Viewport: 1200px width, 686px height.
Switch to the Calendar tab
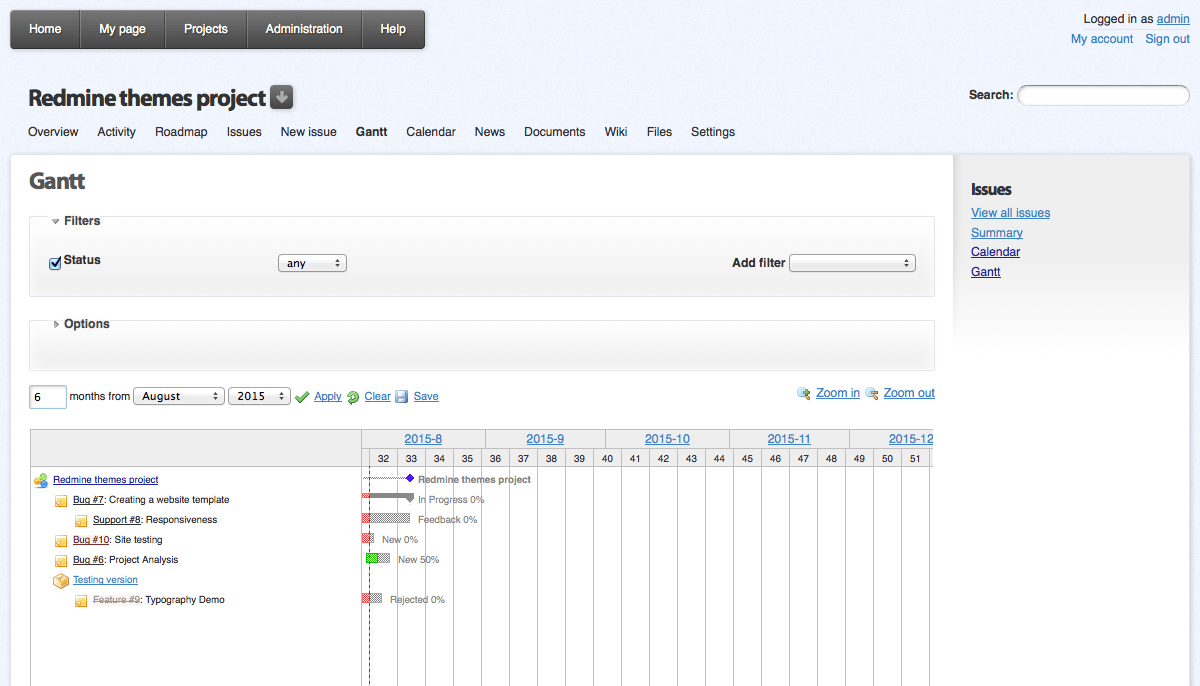click(431, 132)
